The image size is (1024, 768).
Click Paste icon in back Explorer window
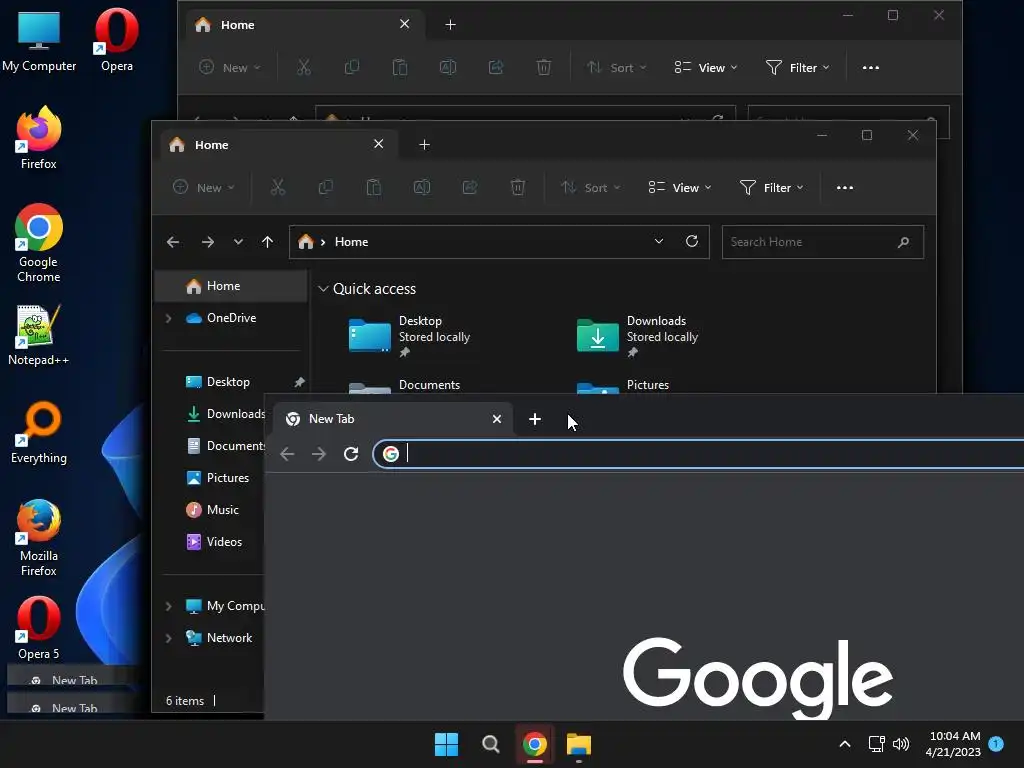(400, 67)
